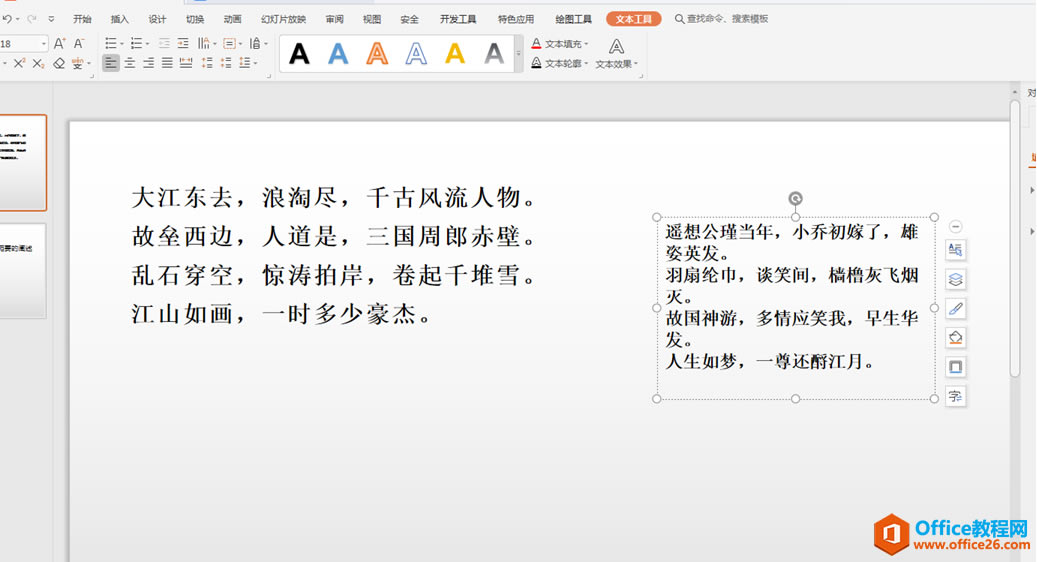1037x562 pixels.
Task: Click the fill bucket icon beside text box
Action: [x=956, y=338]
